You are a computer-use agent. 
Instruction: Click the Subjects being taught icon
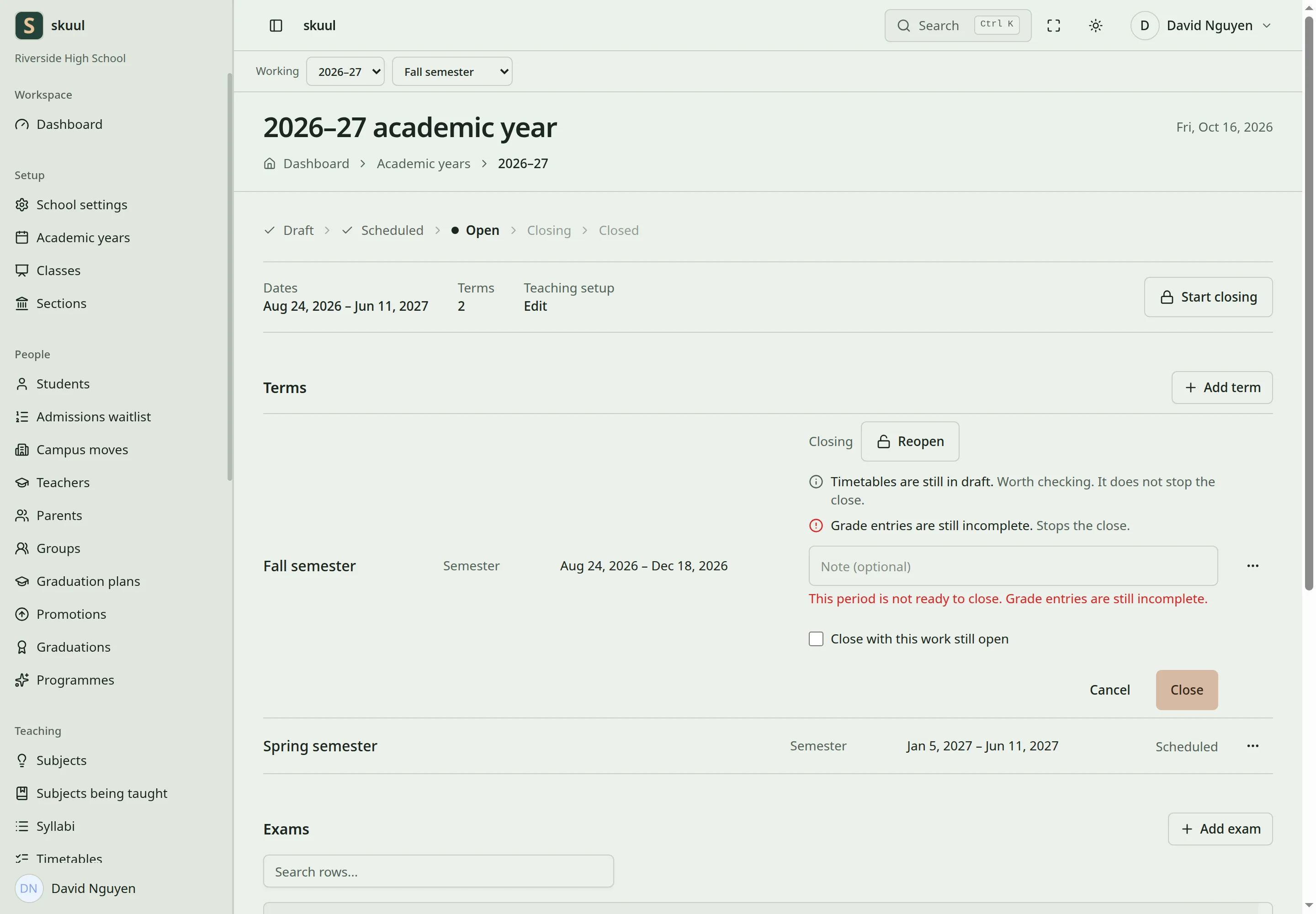tap(22, 793)
